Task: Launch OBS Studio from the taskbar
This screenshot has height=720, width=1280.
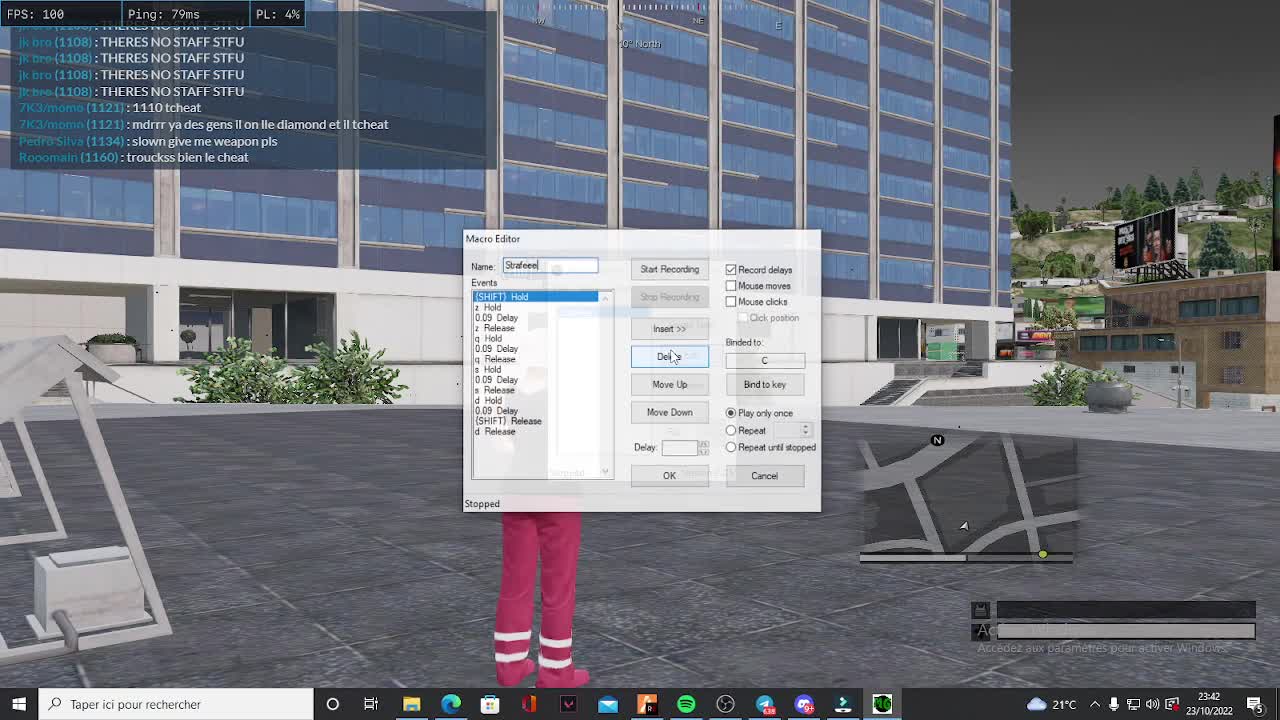Action: coord(727,704)
